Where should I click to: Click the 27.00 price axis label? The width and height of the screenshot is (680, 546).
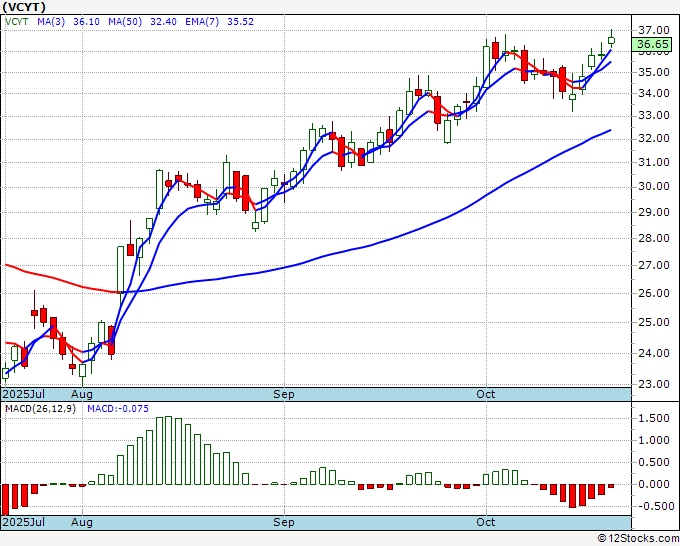point(654,265)
